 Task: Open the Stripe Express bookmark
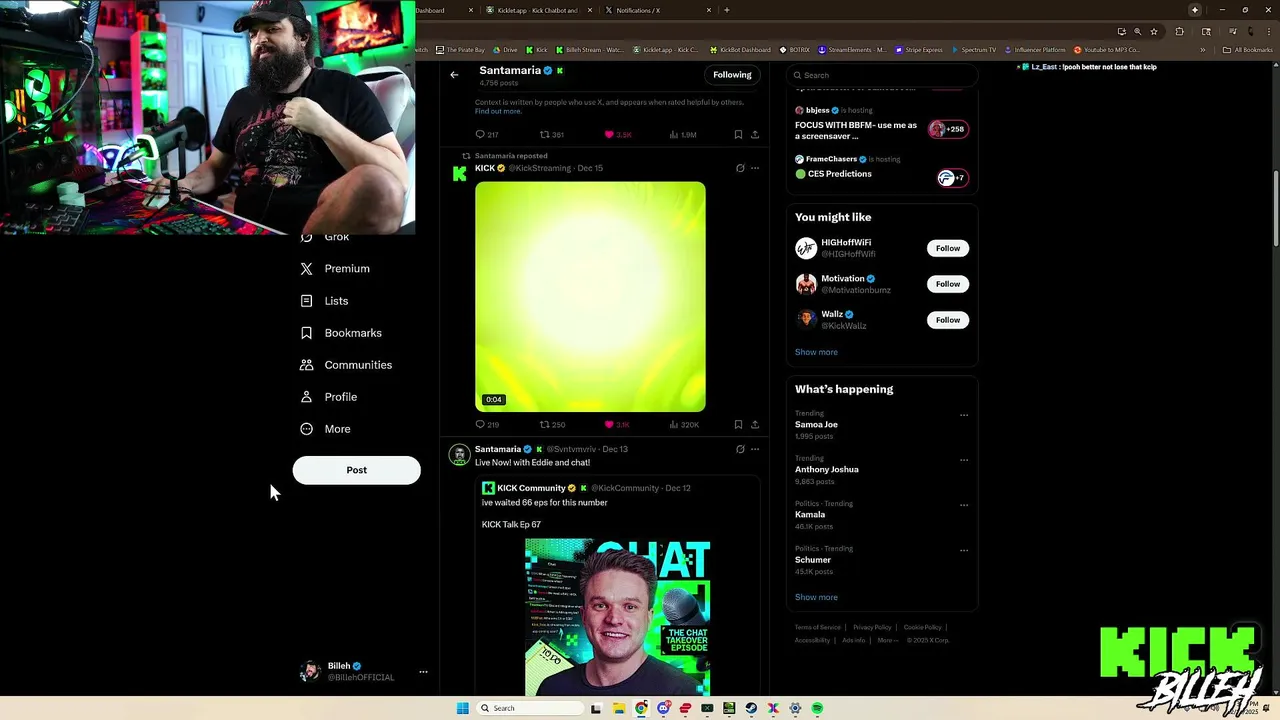tap(919, 50)
